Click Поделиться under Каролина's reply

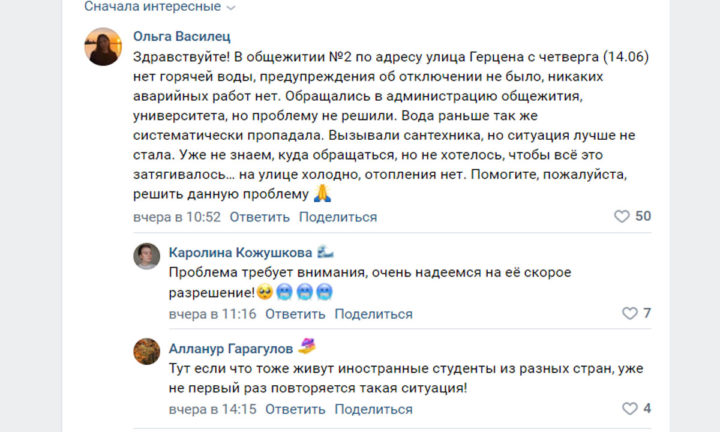point(373,314)
